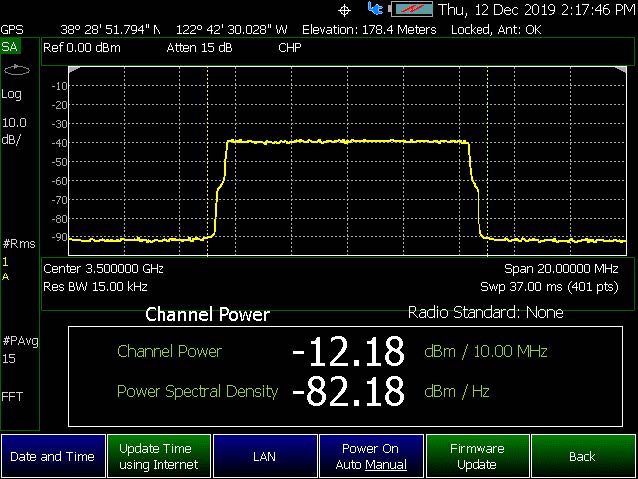Select the Res BW 15.00 kHz value

(x=91, y=286)
